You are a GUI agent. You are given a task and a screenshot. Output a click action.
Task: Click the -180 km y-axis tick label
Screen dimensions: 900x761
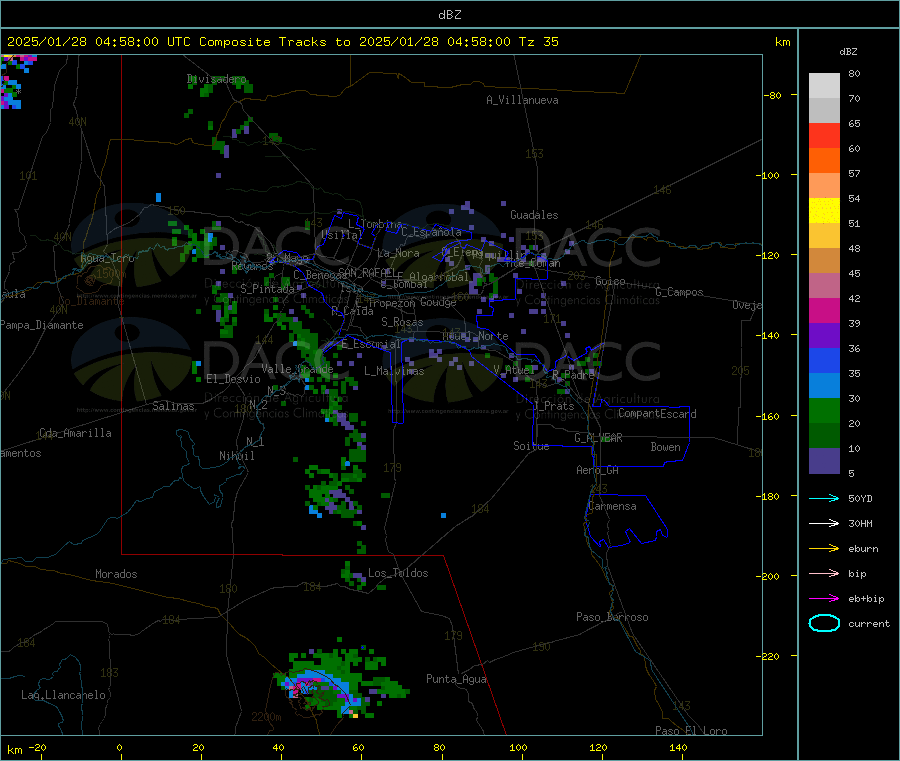tap(770, 496)
